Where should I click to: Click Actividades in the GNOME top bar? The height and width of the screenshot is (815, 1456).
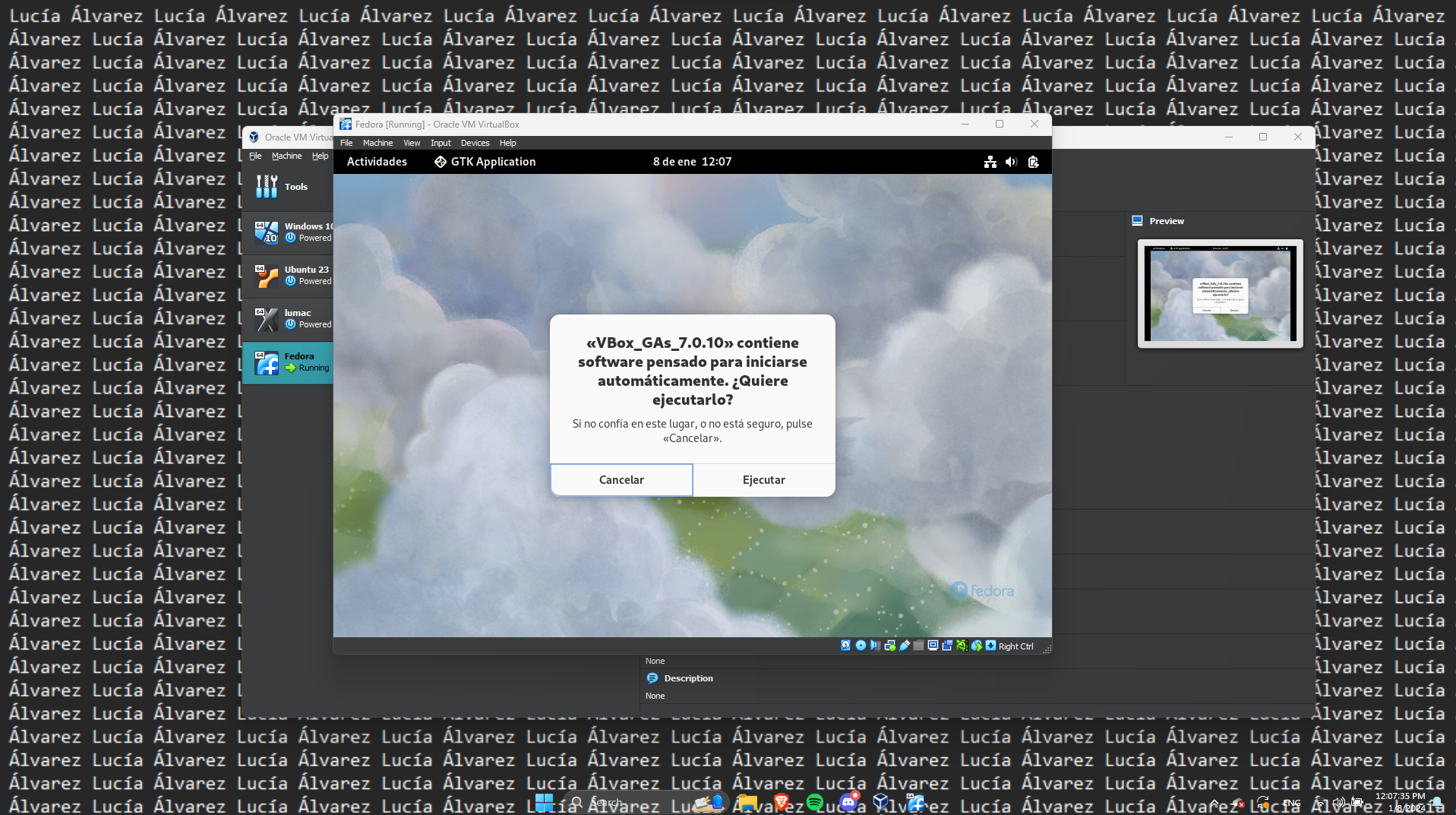point(377,162)
